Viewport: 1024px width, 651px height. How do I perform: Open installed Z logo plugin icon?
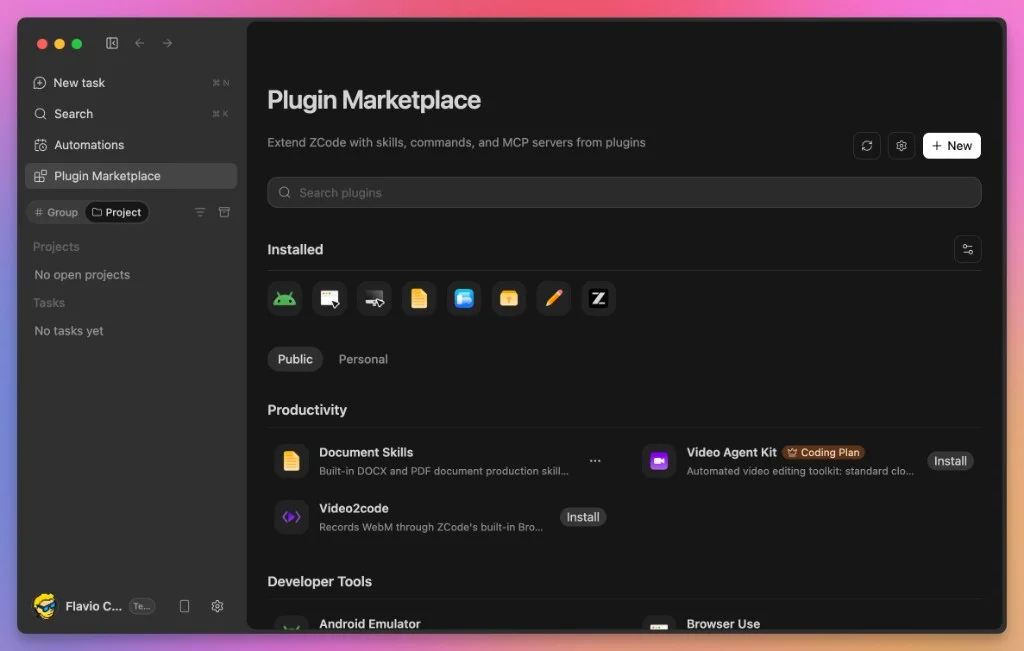598,298
